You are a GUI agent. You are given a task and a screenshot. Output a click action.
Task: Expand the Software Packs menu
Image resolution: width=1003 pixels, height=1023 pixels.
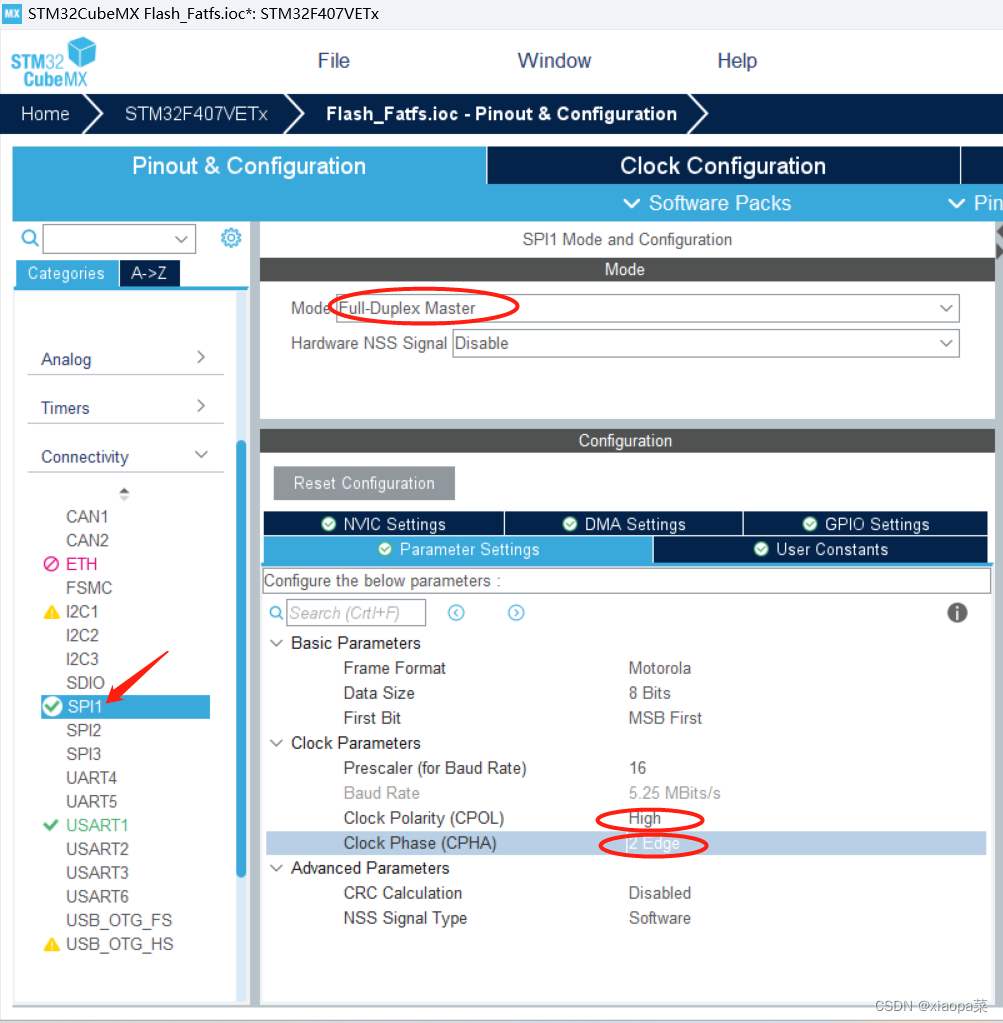[707, 203]
